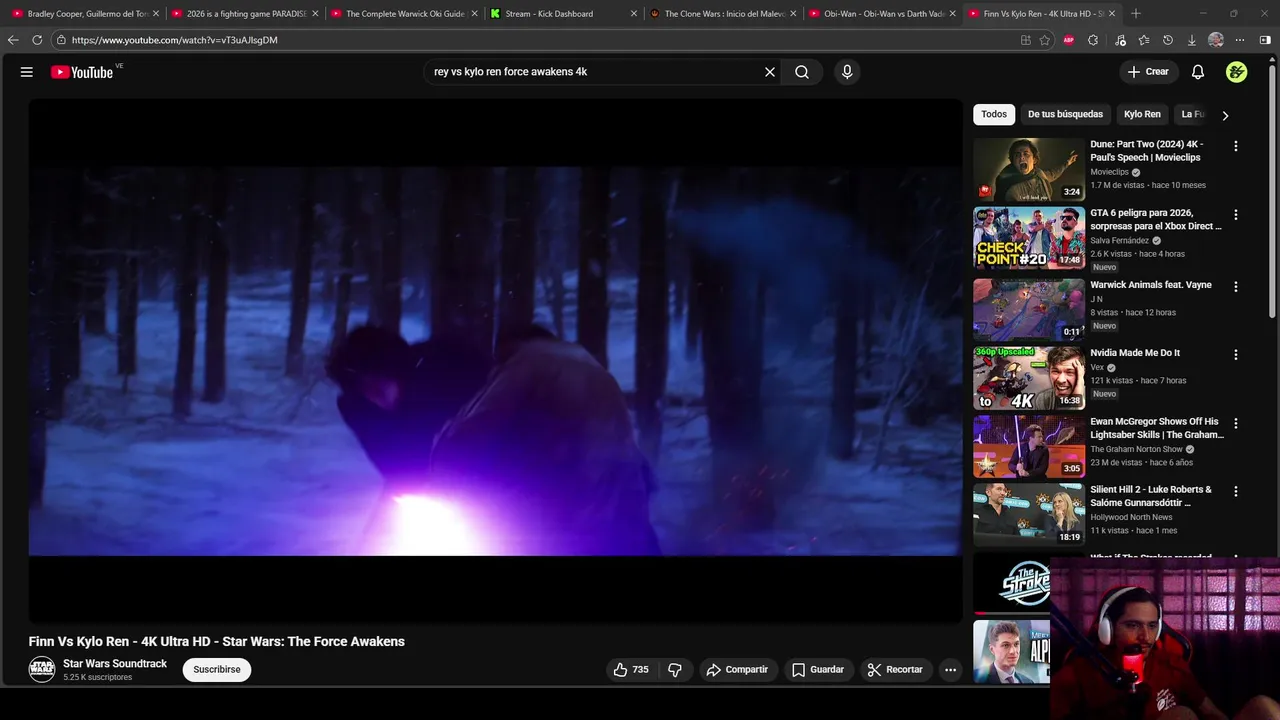Open options for Silent Hill 2 video

point(1235,492)
